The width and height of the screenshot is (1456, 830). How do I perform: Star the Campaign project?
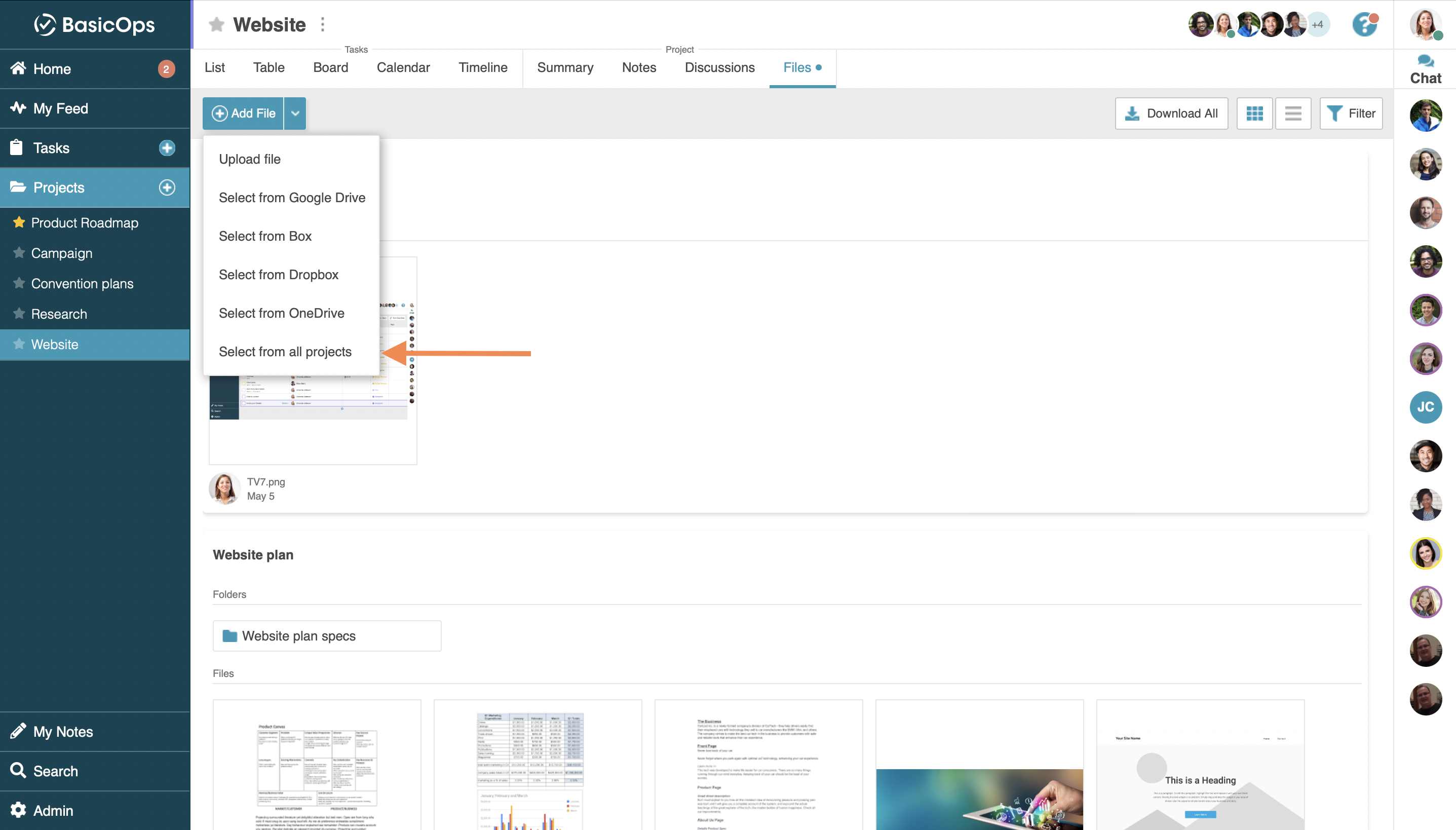[19, 252]
